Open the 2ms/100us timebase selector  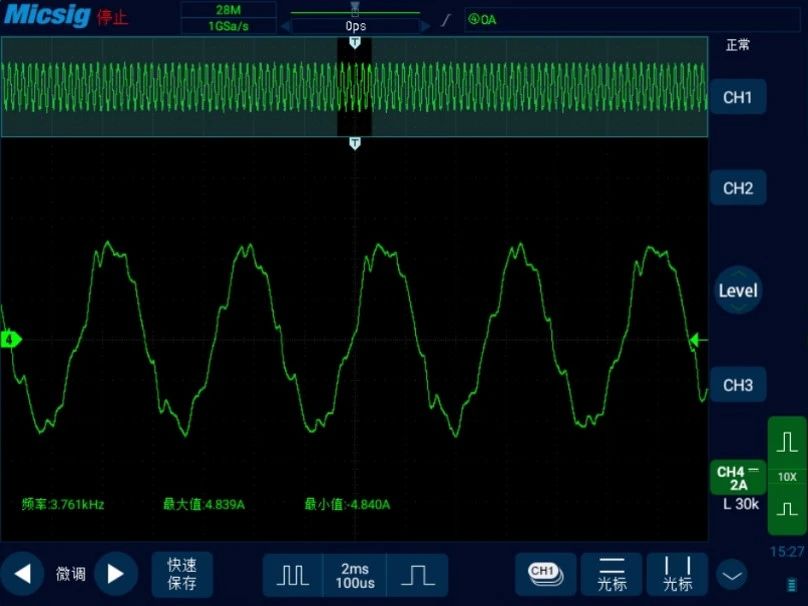pyautogui.click(x=355, y=575)
